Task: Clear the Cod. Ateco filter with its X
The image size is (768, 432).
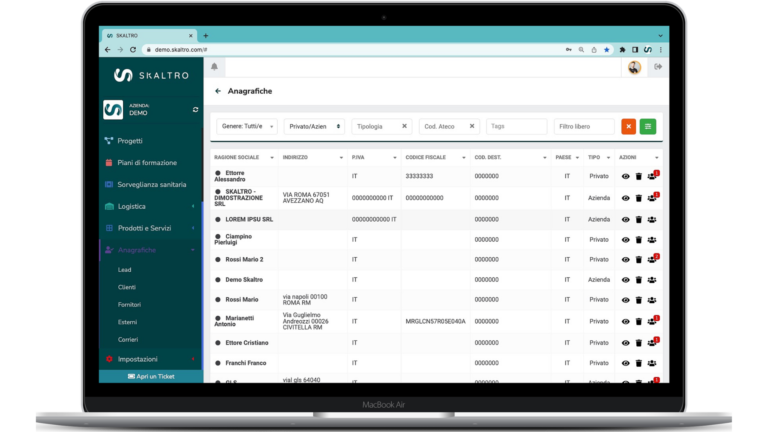Action: (x=472, y=126)
